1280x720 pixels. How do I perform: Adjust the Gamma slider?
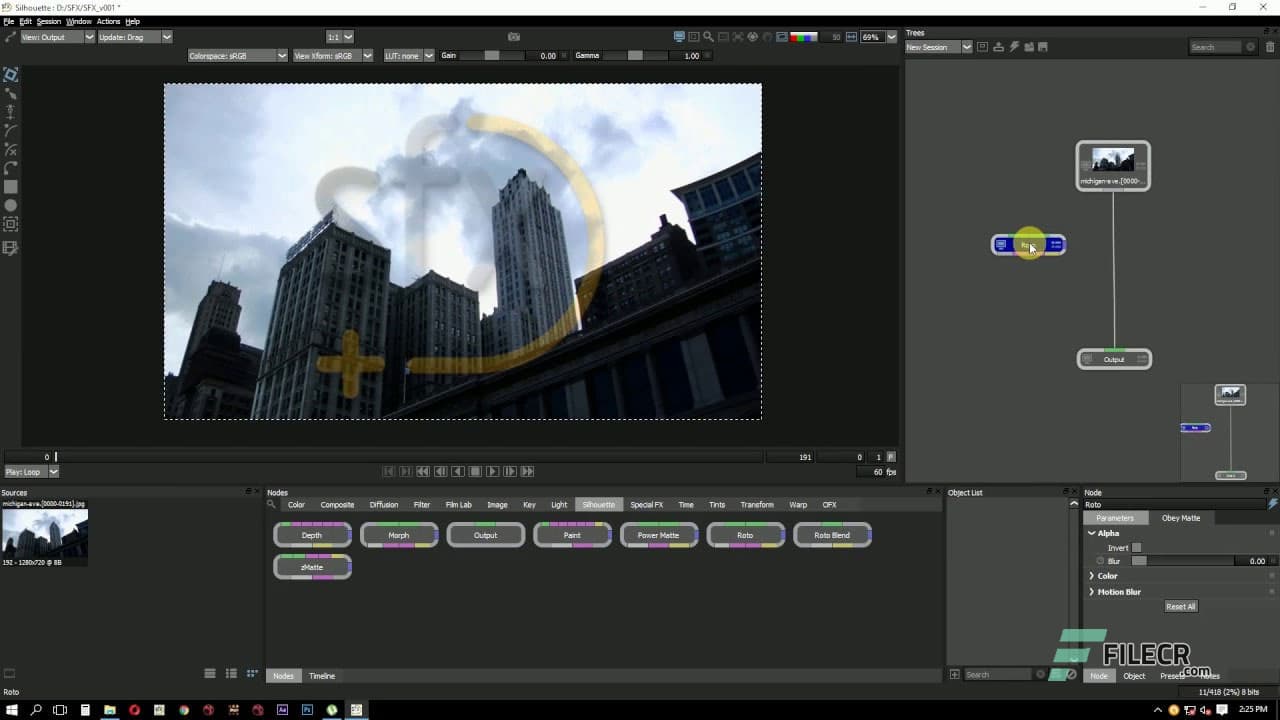pos(635,56)
